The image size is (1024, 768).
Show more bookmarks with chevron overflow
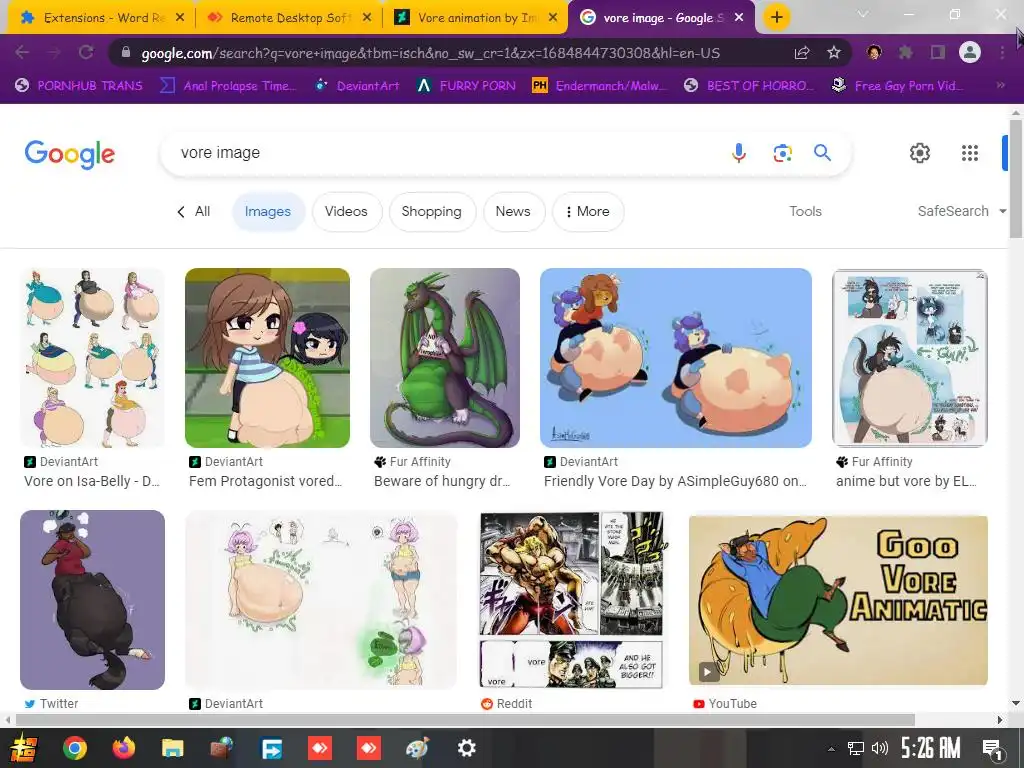[1000, 85]
